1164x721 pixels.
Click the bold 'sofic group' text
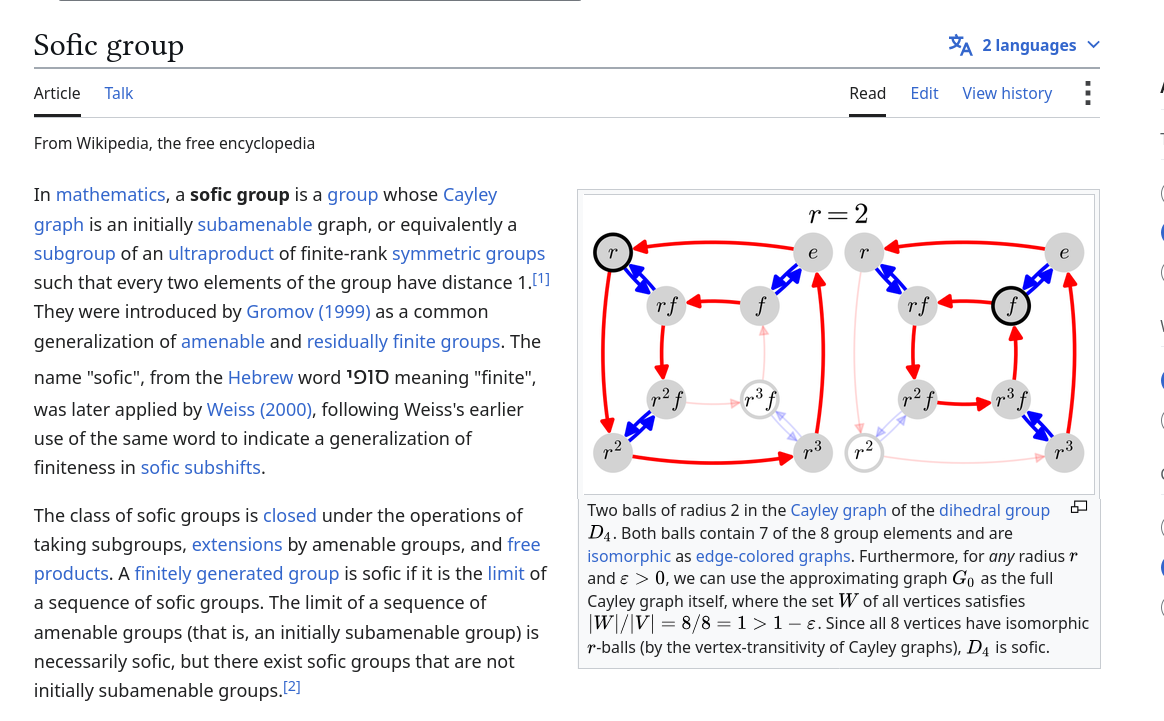(240, 195)
